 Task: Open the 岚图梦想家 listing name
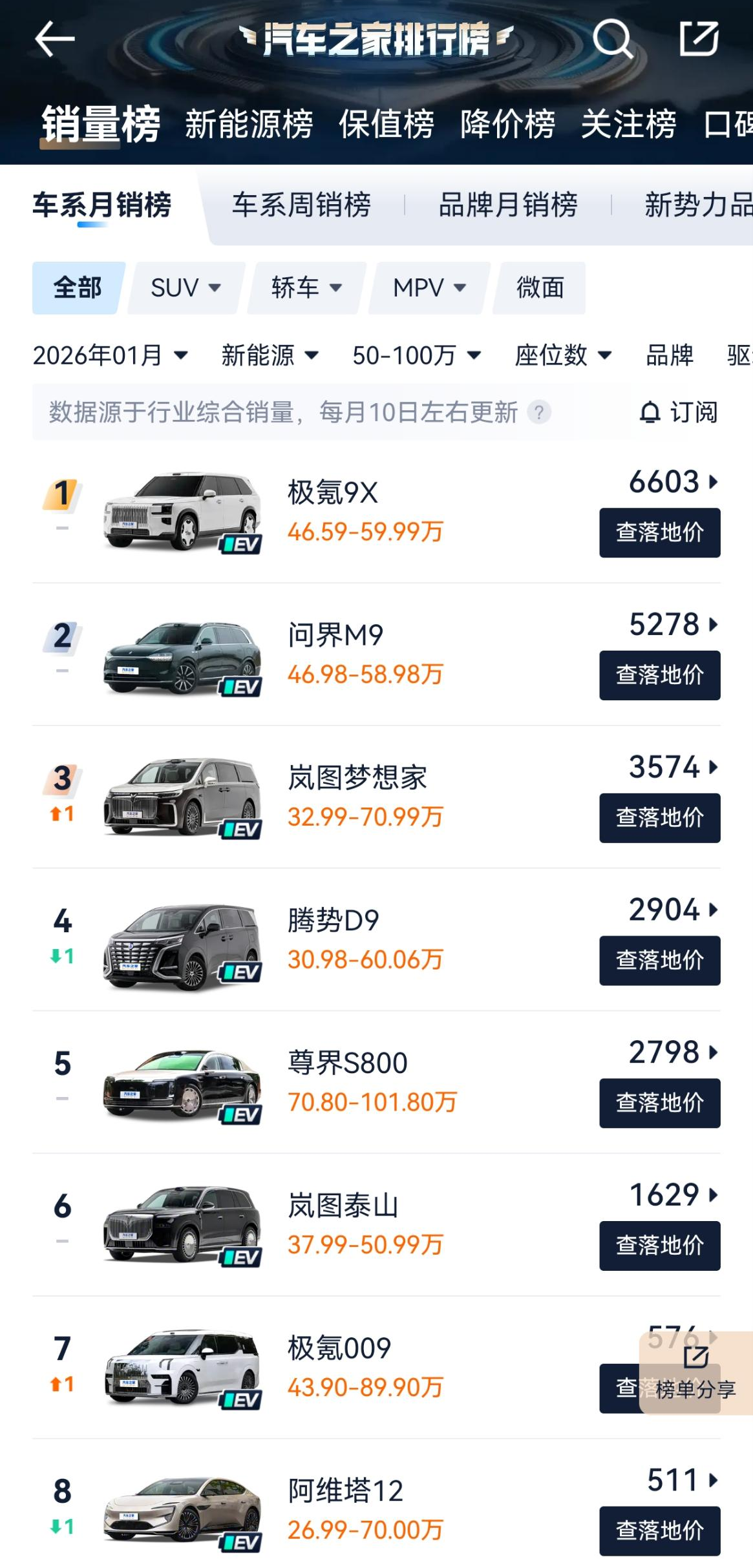357,778
